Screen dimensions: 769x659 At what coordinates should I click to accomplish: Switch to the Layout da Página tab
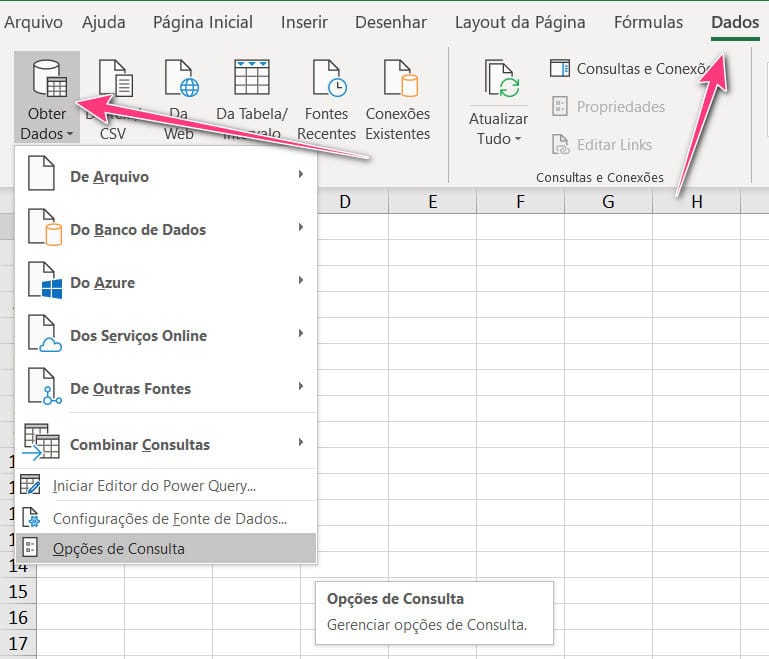click(x=520, y=23)
